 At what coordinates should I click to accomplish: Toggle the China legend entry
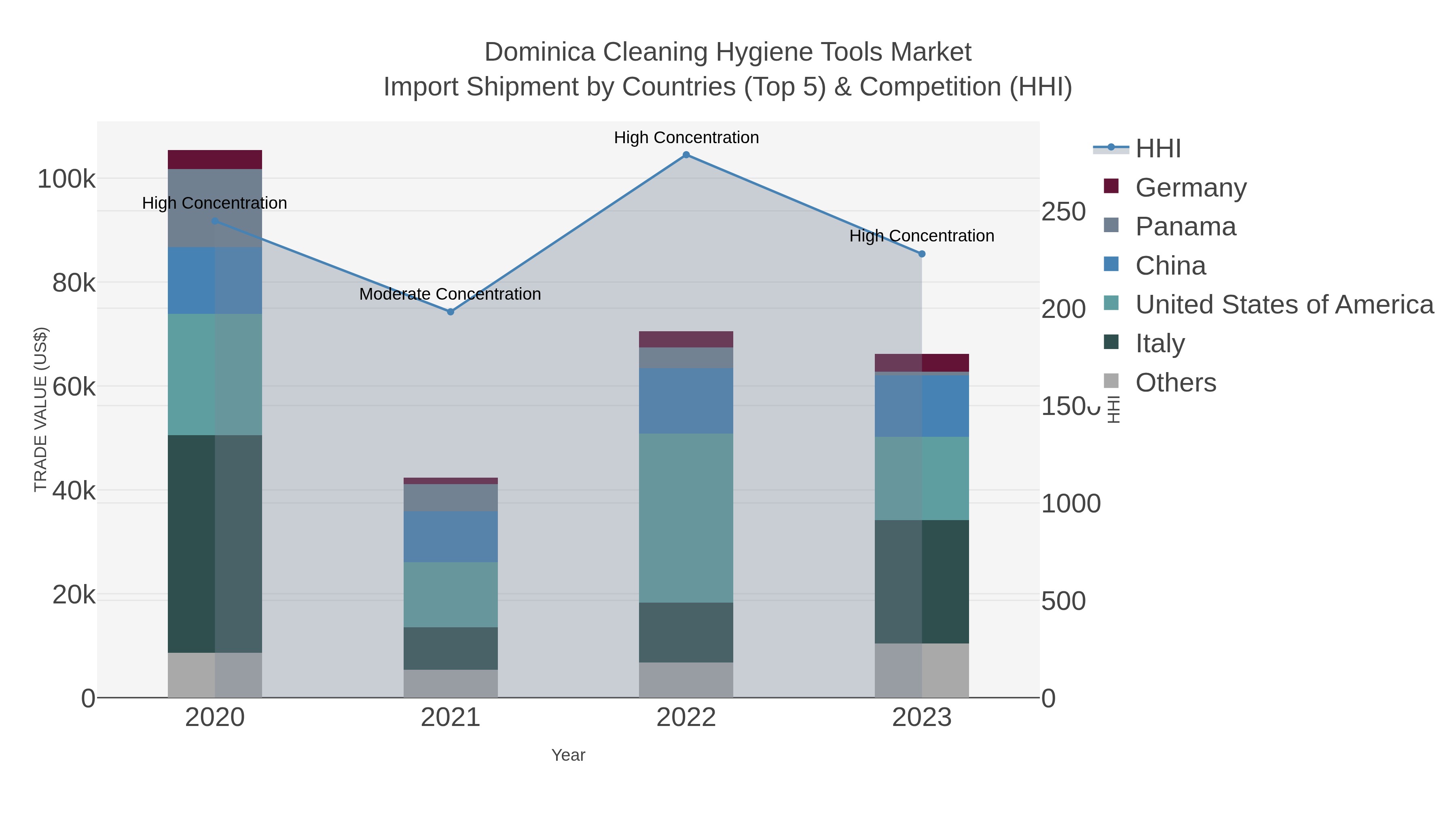click(1155, 265)
